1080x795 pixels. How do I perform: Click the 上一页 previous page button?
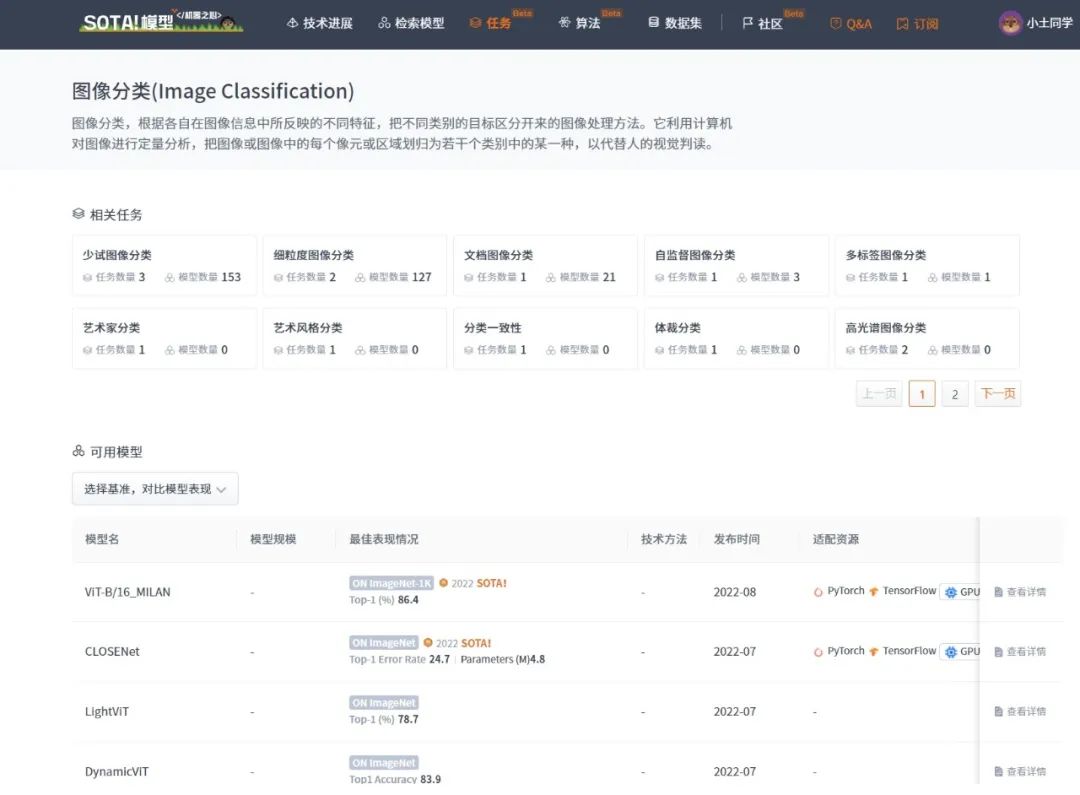[879, 394]
